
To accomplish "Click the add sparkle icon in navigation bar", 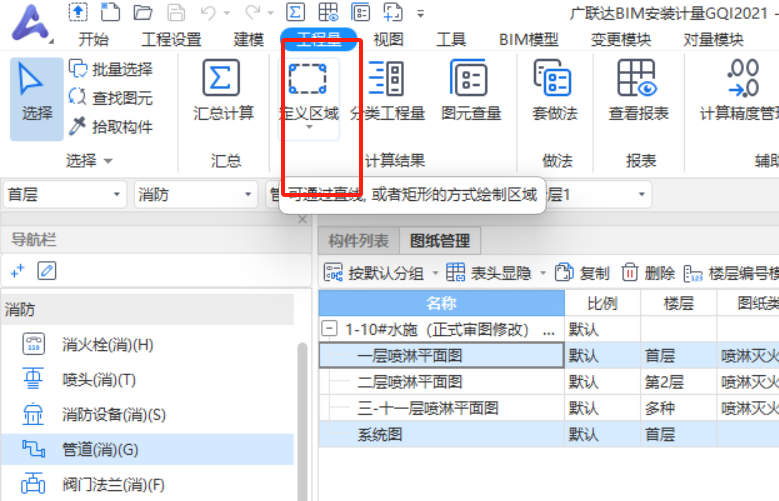I will (x=17, y=271).
